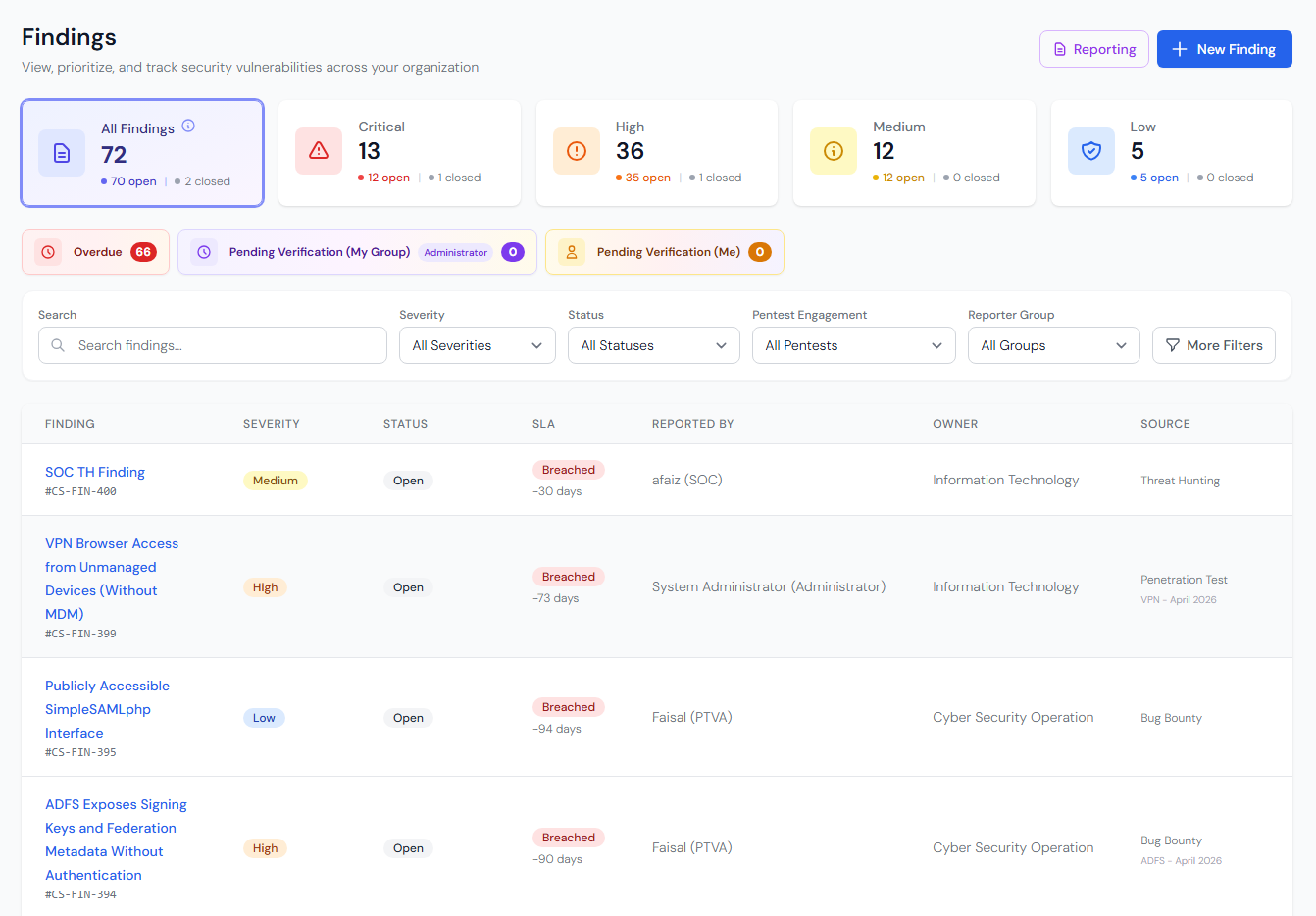Click the All Findings document icon
Viewport: 1316px width, 916px height.
62,153
